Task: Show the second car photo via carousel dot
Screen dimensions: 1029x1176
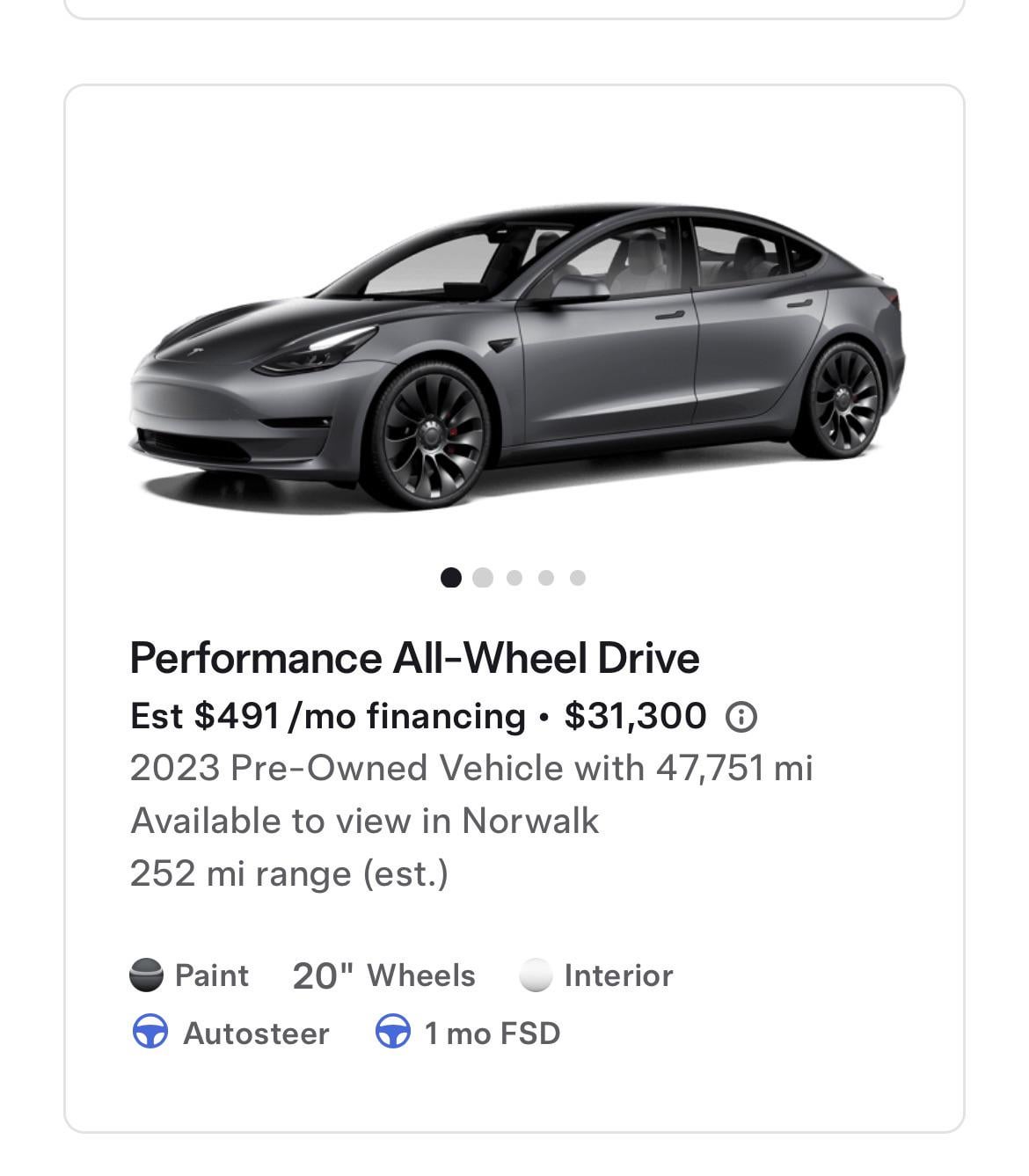Action: click(483, 577)
